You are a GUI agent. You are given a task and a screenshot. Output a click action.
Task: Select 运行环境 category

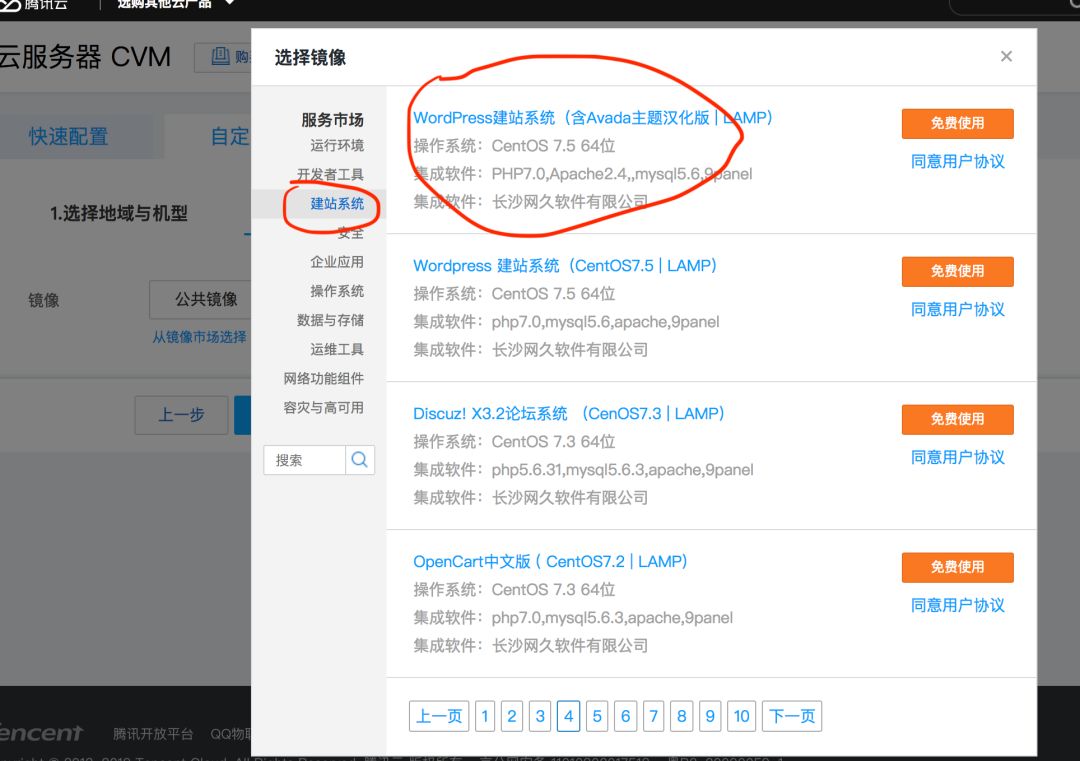(337, 145)
